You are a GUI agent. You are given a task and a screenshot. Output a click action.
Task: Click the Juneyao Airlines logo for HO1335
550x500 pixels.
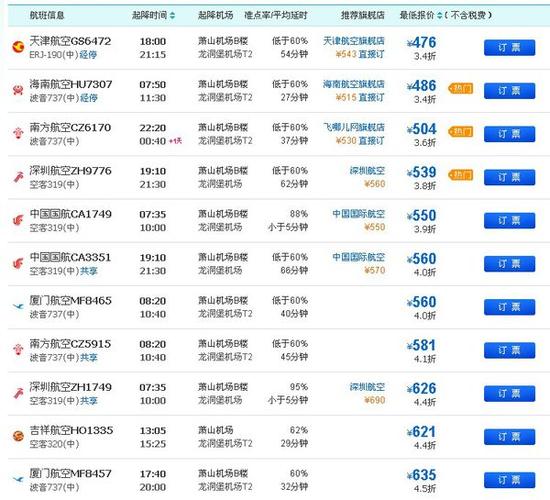point(18,436)
